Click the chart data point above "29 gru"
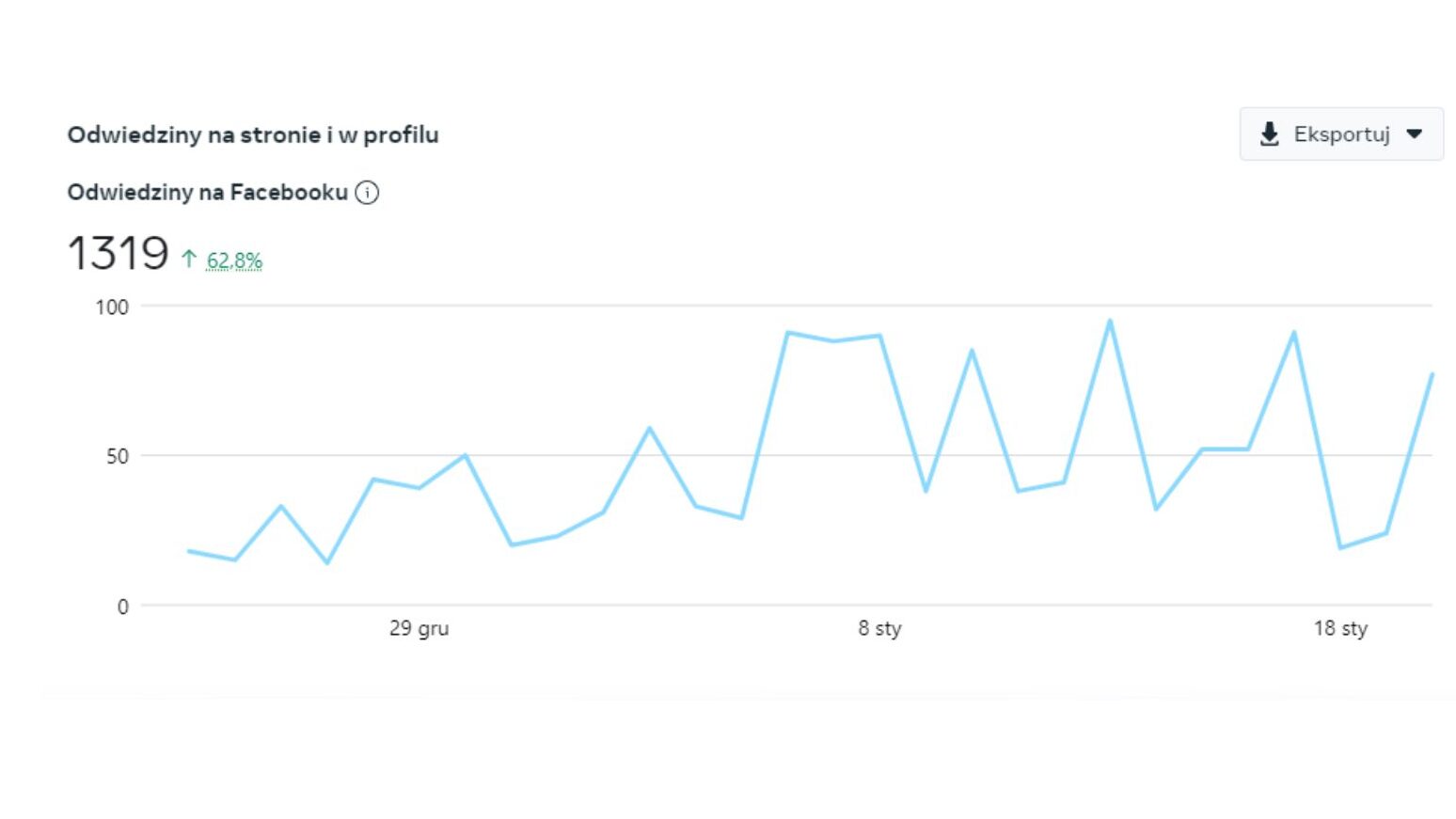1456x819 pixels. (x=419, y=488)
